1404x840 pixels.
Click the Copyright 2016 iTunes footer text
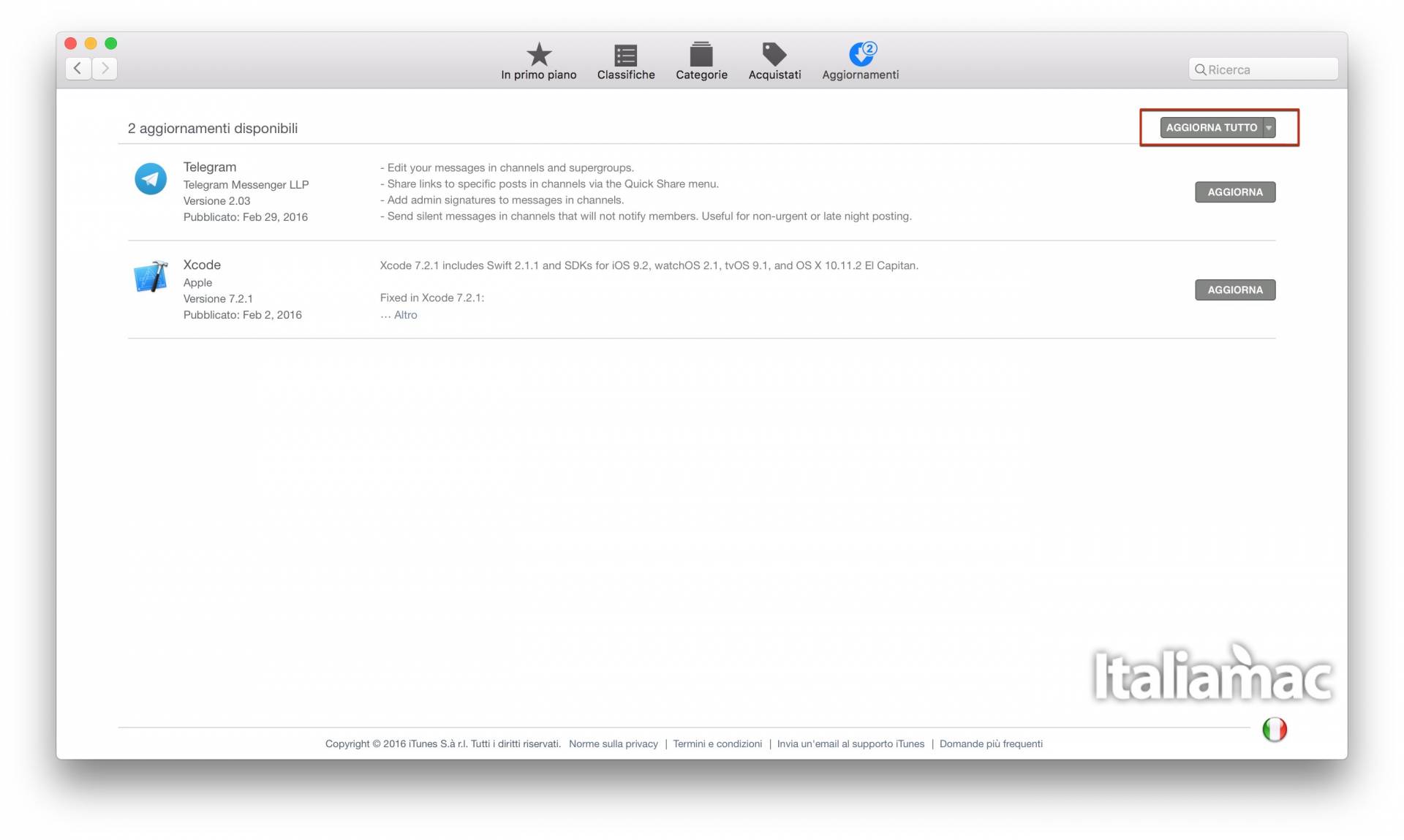coord(442,743)
